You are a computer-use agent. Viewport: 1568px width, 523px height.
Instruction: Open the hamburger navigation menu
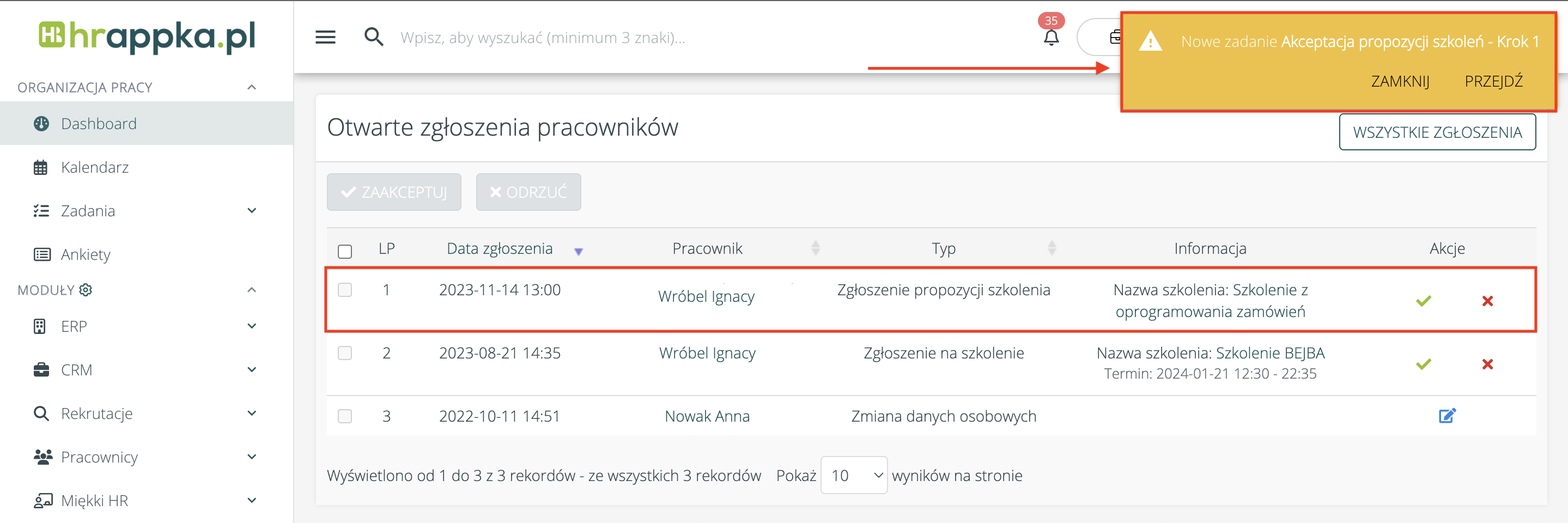[325, 37]
